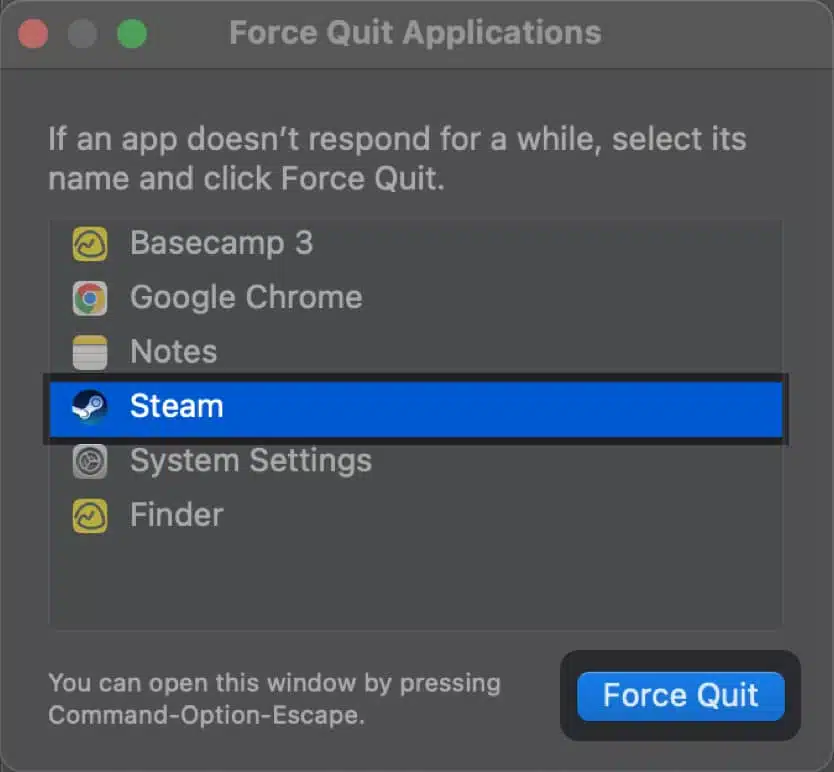Screen dimensions: 834x772
Task: Click the Force Quit Applications title bar
Action: tap(415, 33)
